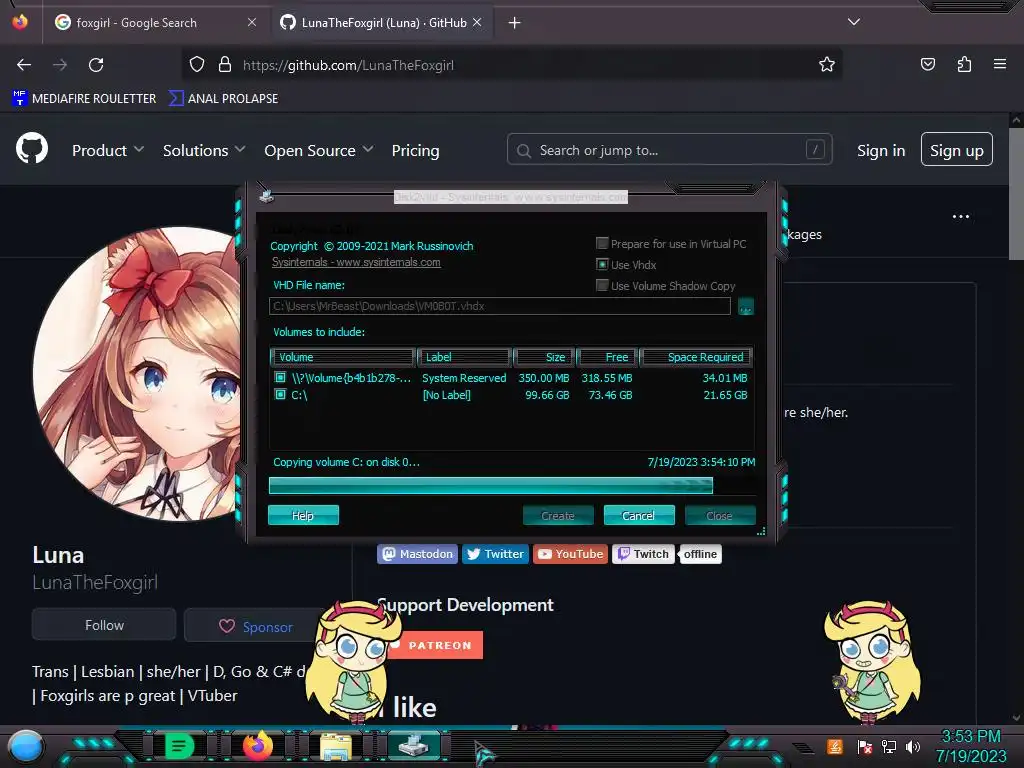The image size is (1024, 768).
Task: Open Firefox from the taskbar
Action: [x=257, y=745]
